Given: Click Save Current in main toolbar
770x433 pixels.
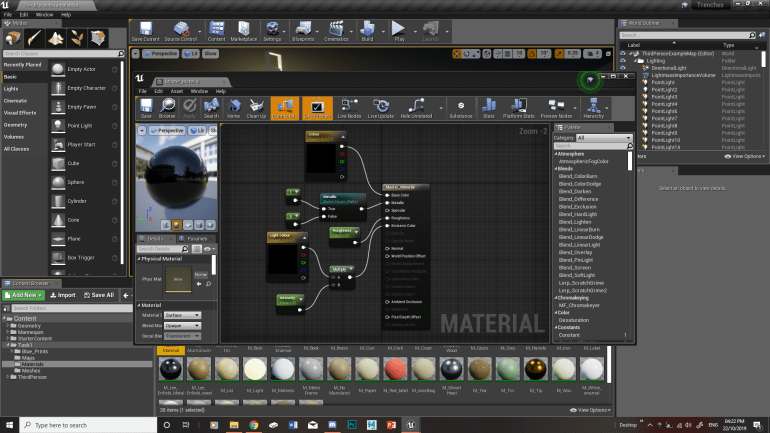Looking at the screenshot, I should click(145, 31).
